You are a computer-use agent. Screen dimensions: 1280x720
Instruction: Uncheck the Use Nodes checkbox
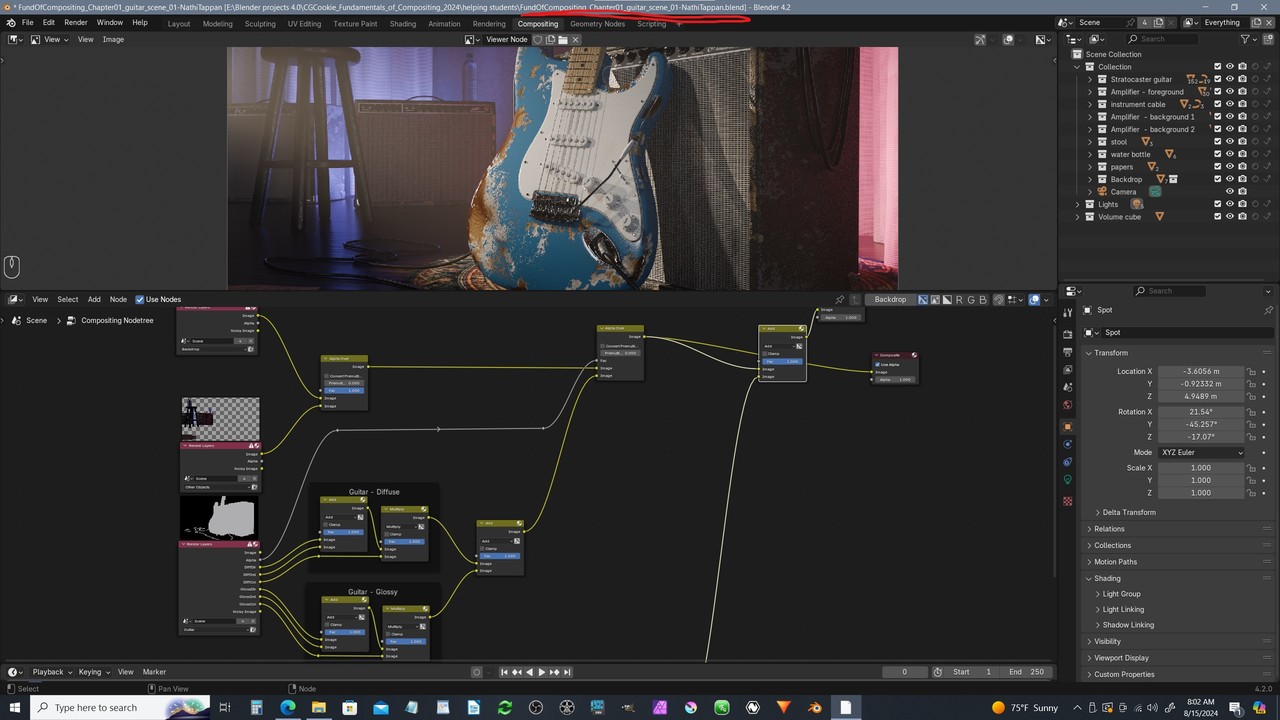click(140, 299)
